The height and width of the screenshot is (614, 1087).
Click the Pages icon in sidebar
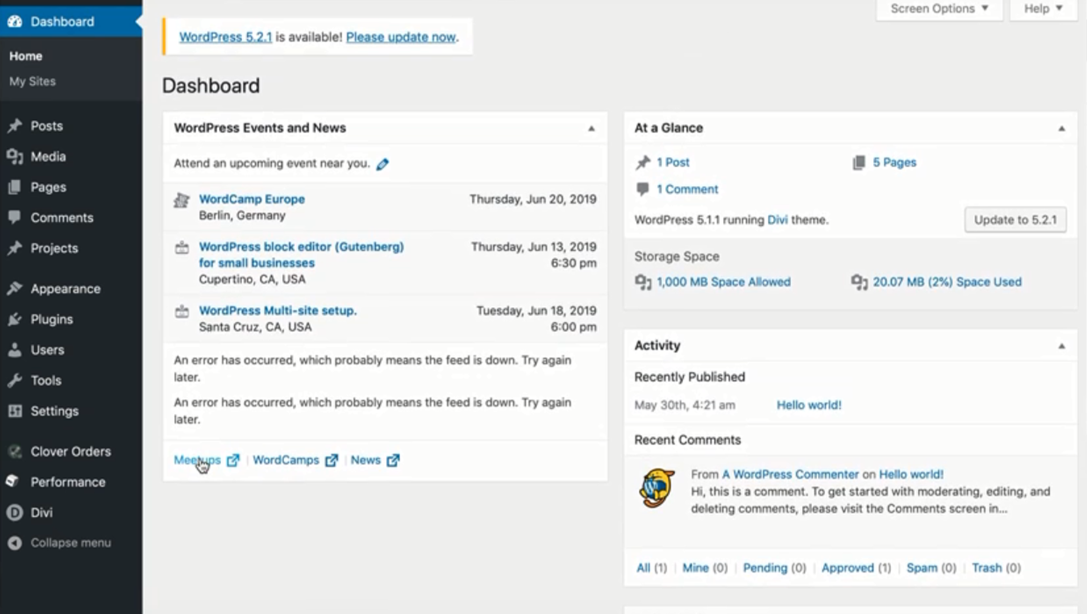tap(15, 187)
